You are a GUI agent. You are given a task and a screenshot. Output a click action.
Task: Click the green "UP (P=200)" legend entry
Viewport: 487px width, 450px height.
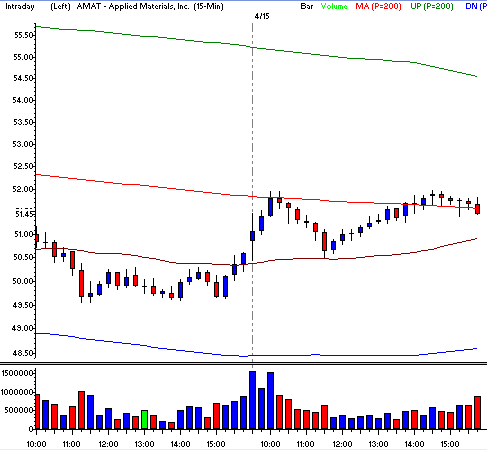tap(432, 6)
